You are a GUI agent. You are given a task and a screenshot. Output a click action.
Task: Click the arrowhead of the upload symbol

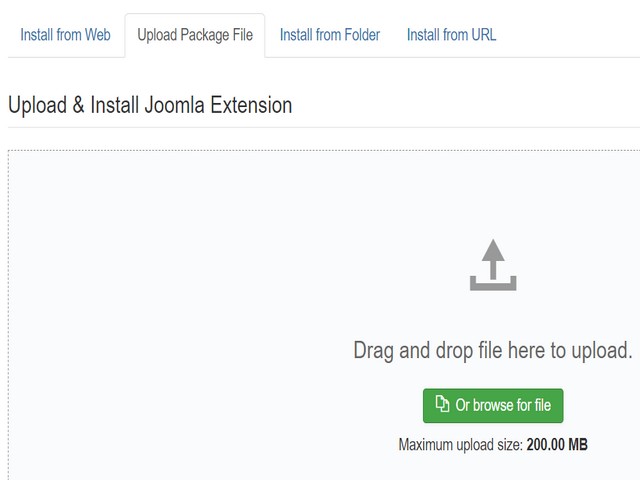(x=493, y=250)
